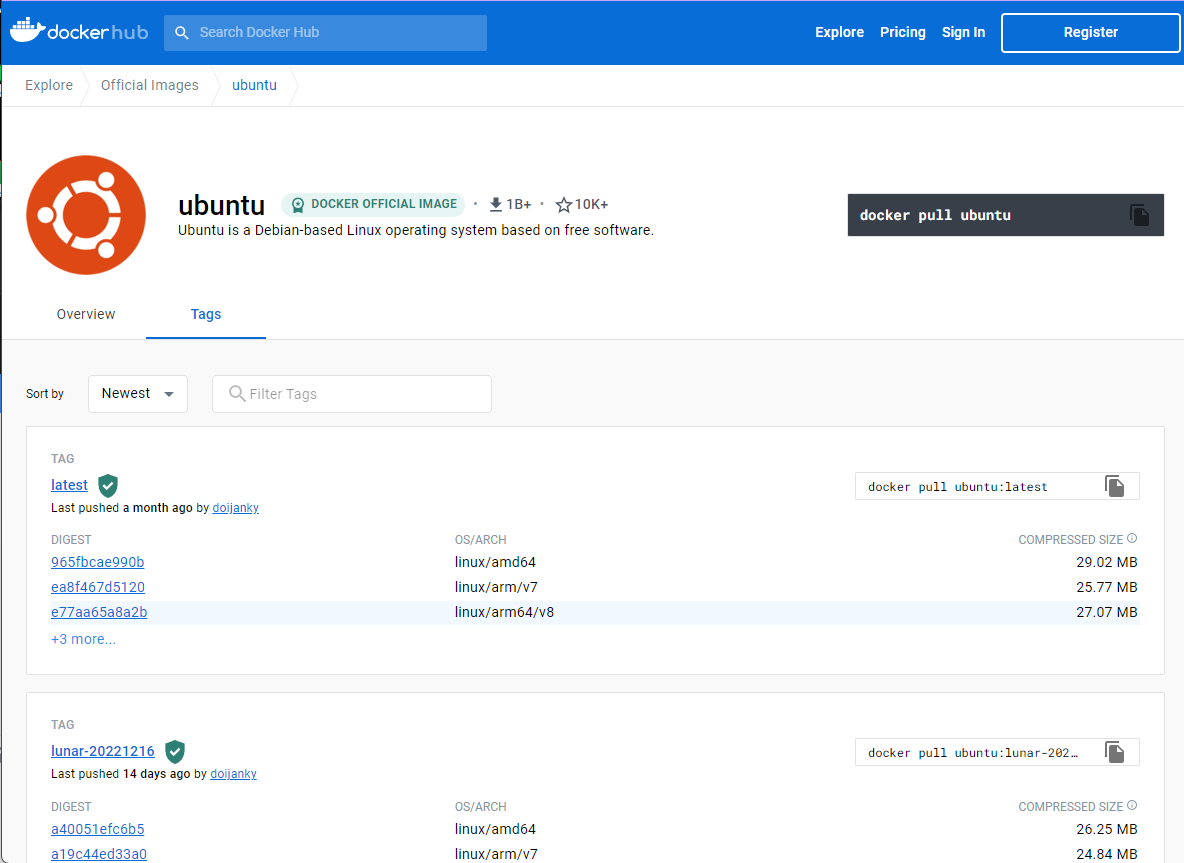Screen dimensions: 1184x863
Task: Go to Official Images breadcrumb
Action: click(150, 85)
